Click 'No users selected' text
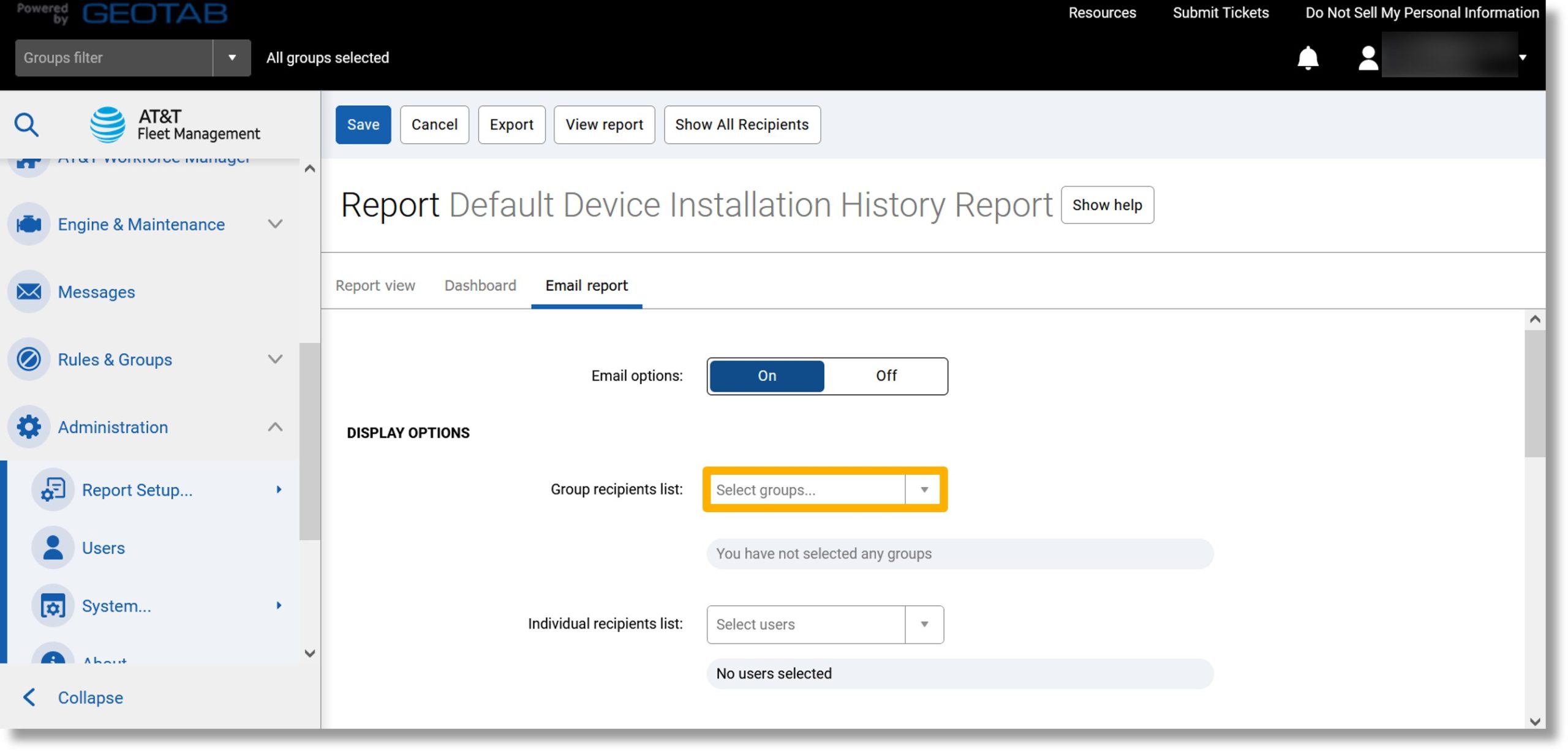Image resolution: width=1568 pixels, height=751 pixels. (x=774, y=673)
